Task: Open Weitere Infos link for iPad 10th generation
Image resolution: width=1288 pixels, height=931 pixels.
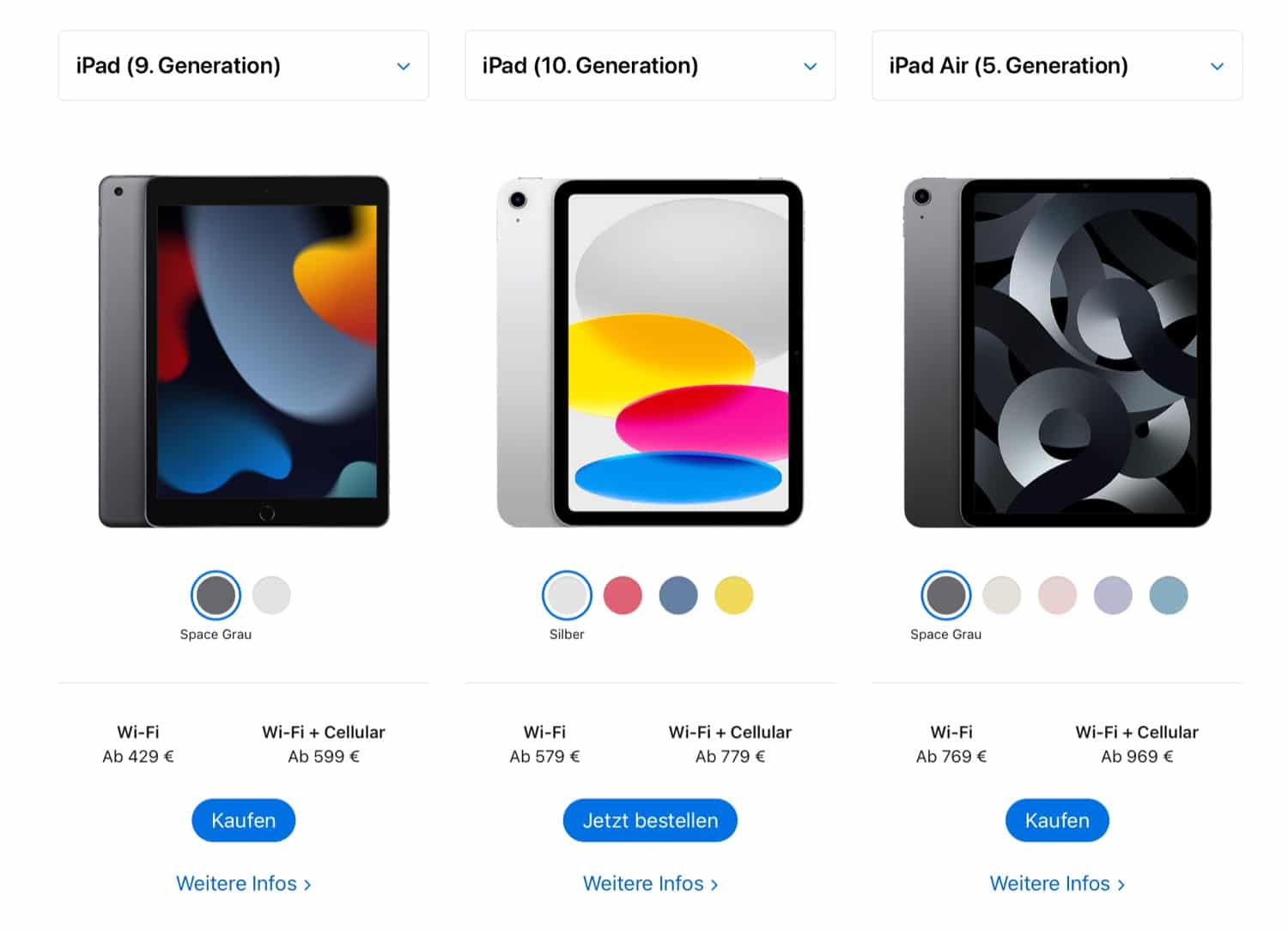Action: pyautogui.click(x=650, y=884)
